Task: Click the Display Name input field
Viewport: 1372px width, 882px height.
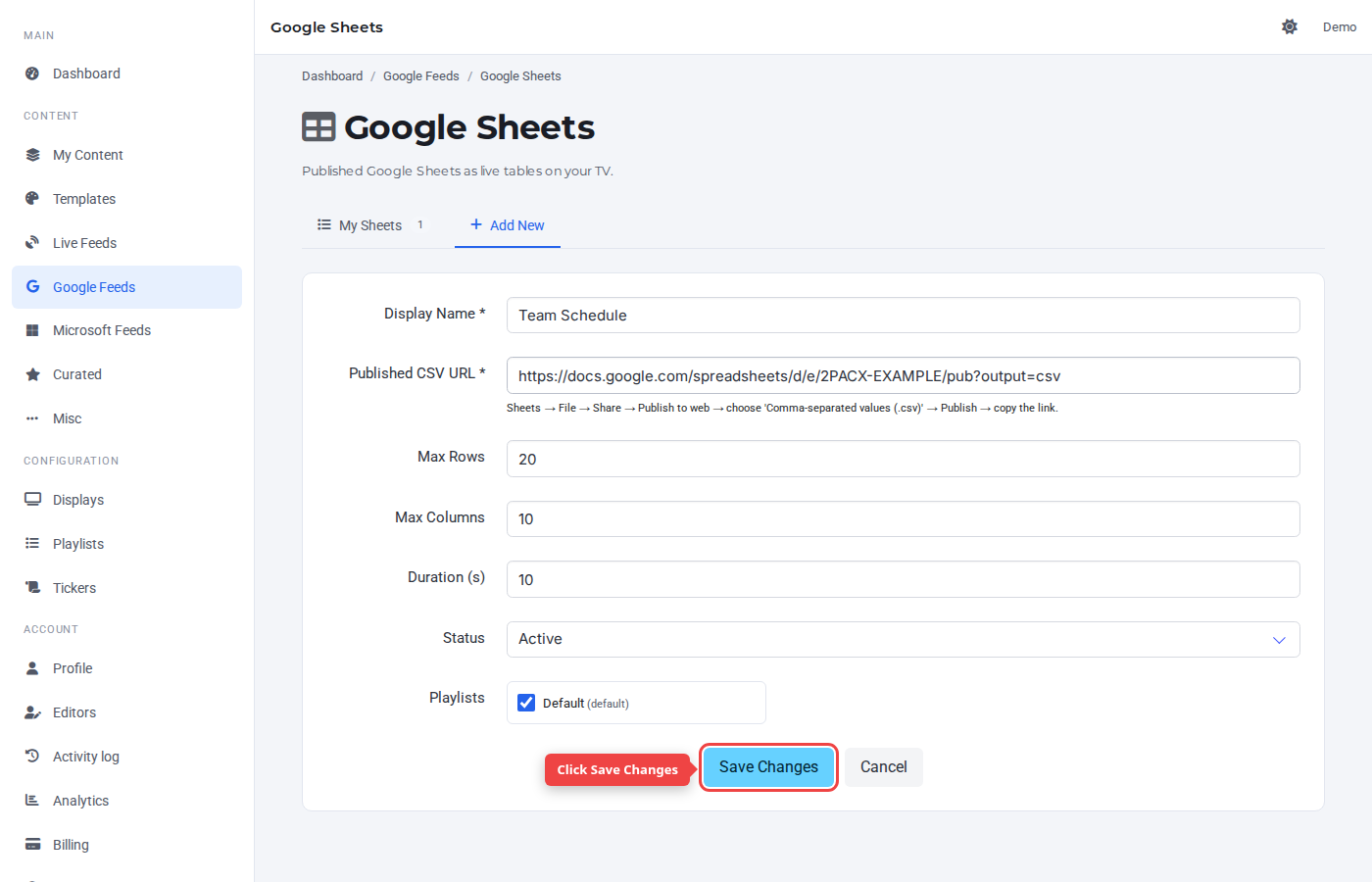Action: pyautogui.click(x=903, y=316)
